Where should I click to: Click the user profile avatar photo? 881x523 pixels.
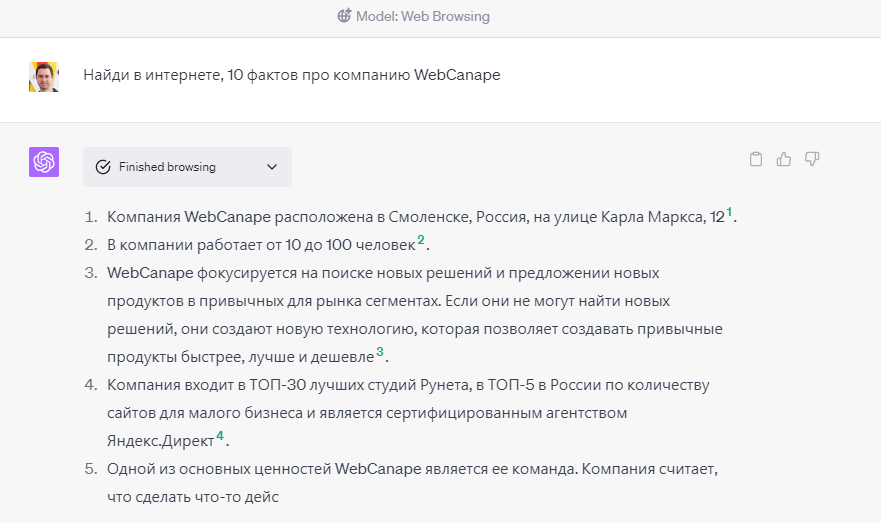[44, 77]
